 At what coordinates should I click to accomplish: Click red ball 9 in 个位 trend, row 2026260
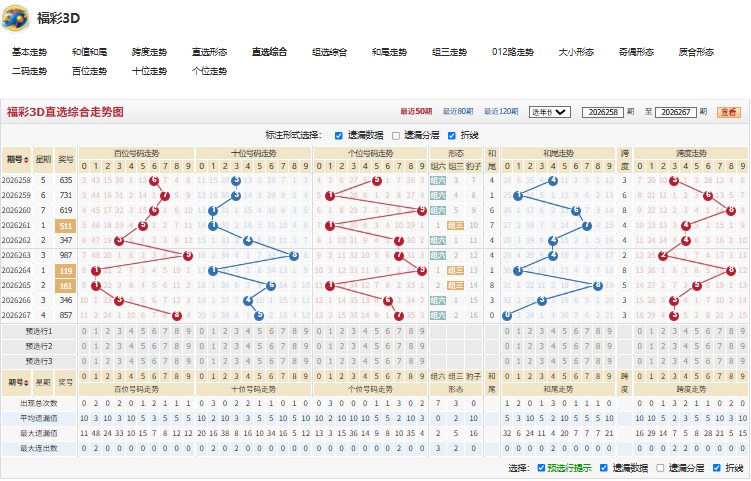tap(421, 210)
